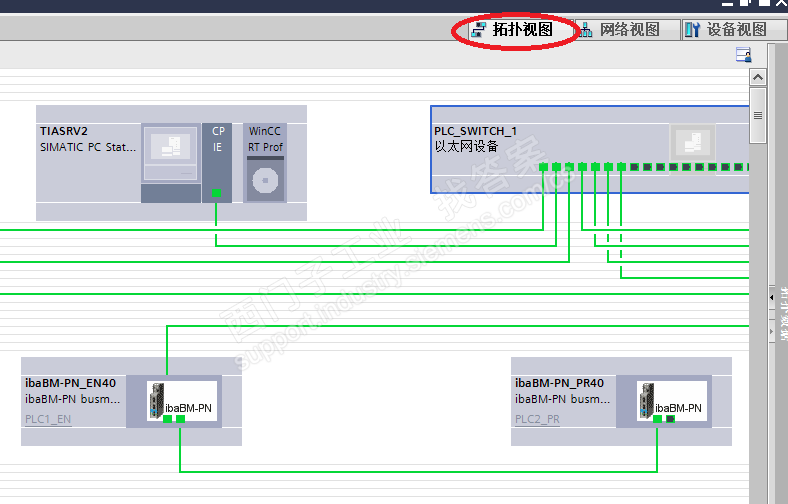Image resolution: width=788 pixels, height=504 pixels.
Task: Click the ibaBM-PN_EN40 name label
Action: click(70, 383)
